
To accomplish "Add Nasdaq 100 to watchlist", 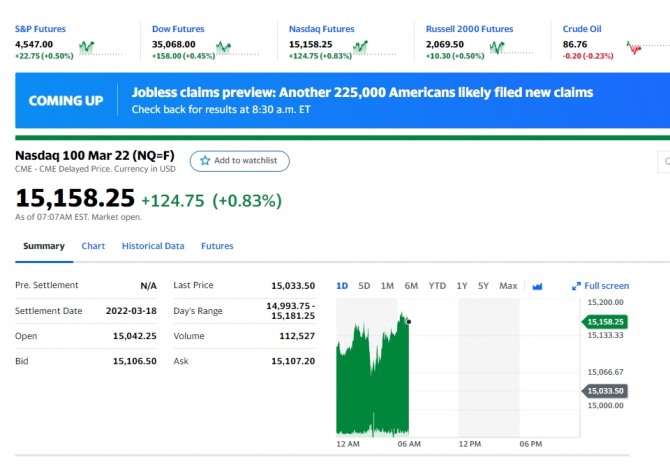I will click(x=240, y=160).
